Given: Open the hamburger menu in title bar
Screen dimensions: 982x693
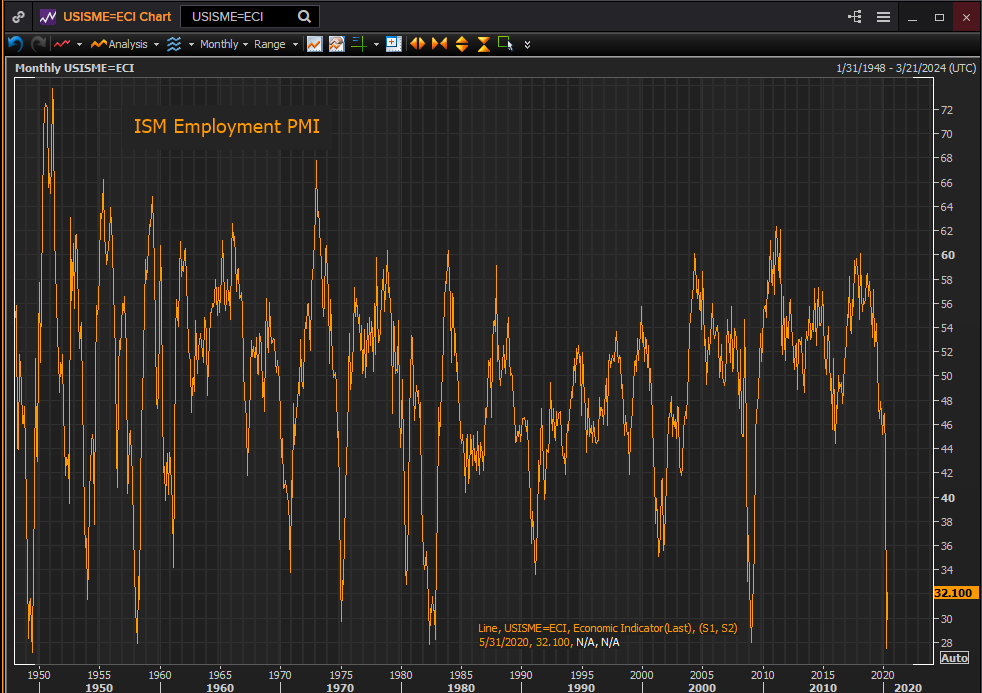Looking at the screenshot, I should coord(883,17).
